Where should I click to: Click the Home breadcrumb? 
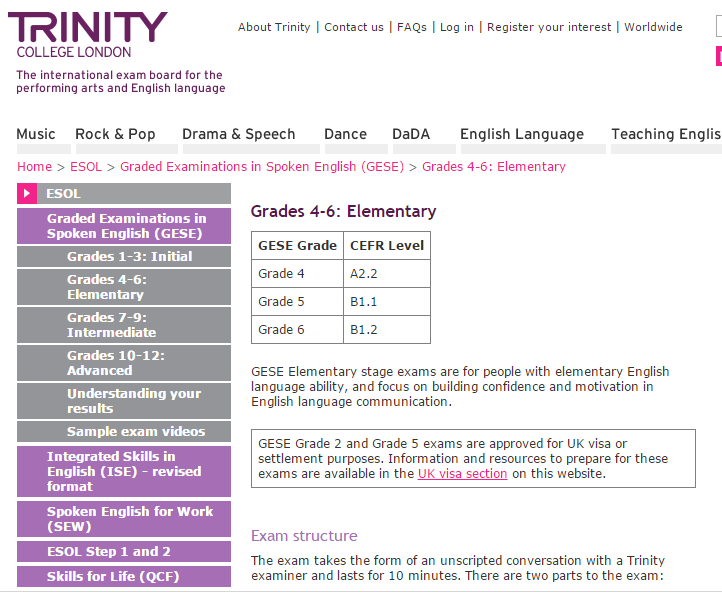pos(35,167)
